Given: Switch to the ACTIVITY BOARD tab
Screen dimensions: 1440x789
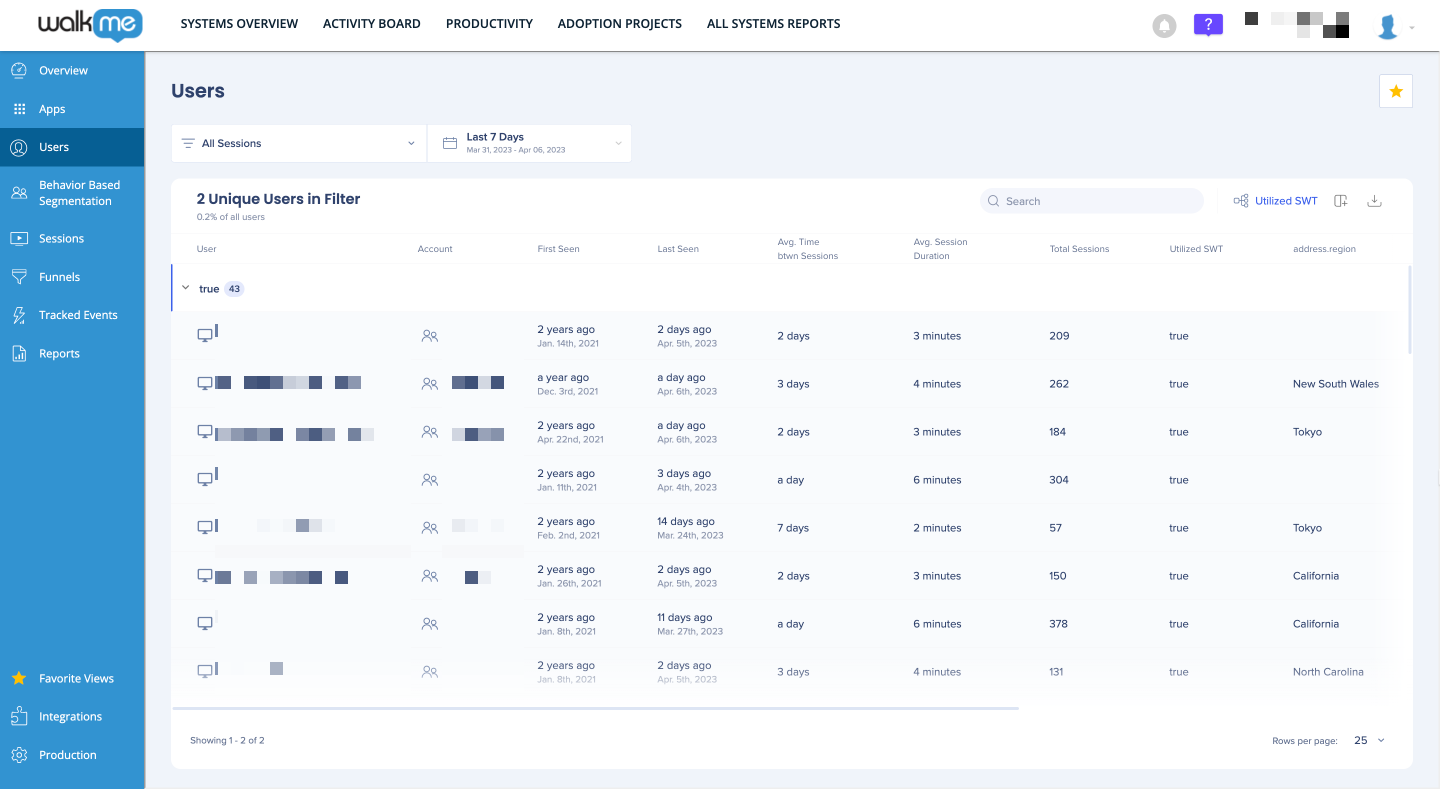Looking at the screenshot, I should tap(371, 23).
